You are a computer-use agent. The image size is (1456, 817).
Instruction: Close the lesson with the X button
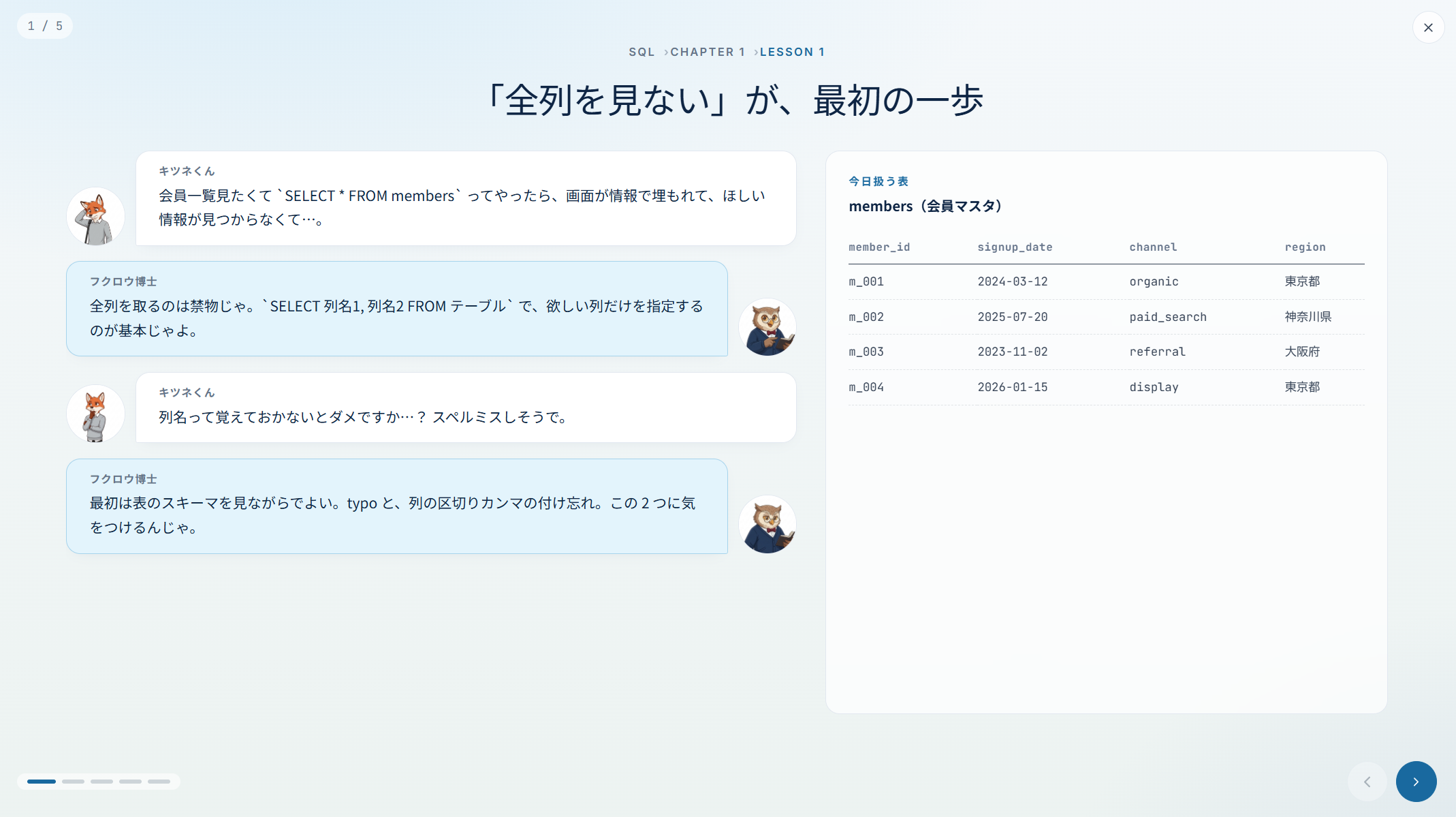(x=1428, y=27)
